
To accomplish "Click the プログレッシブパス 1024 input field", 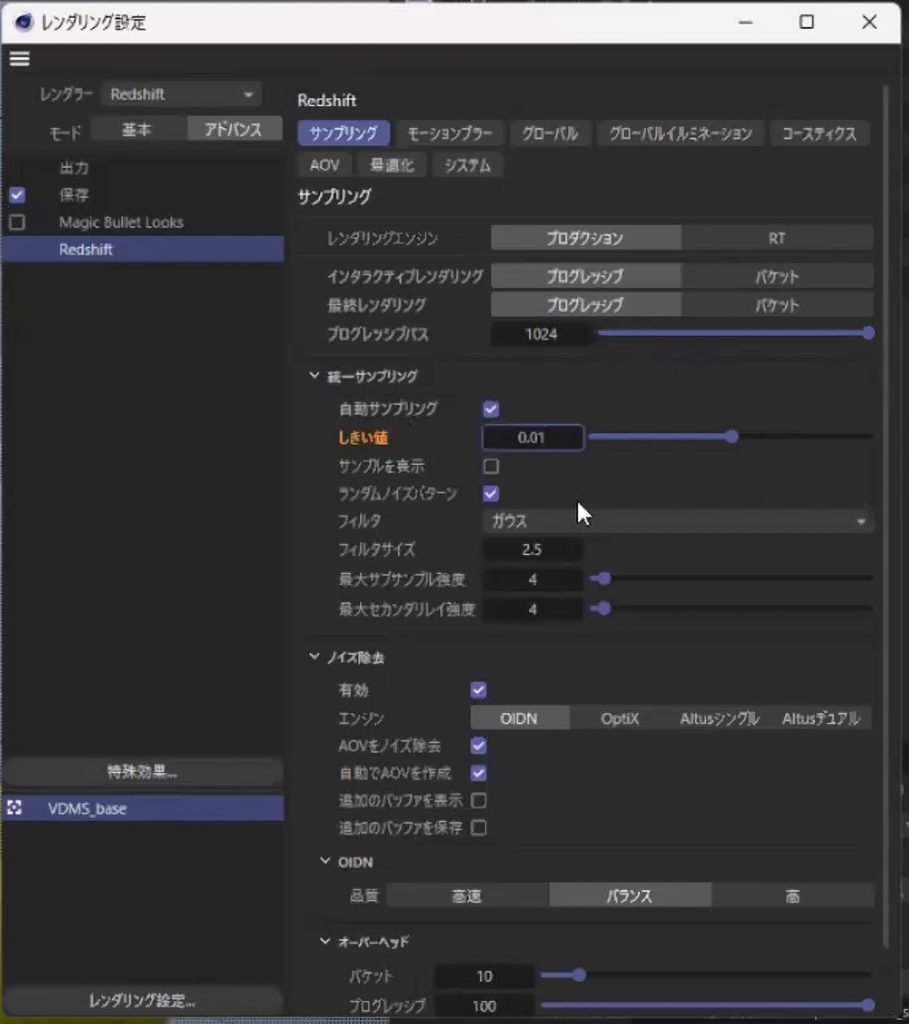I will point(541,334).
